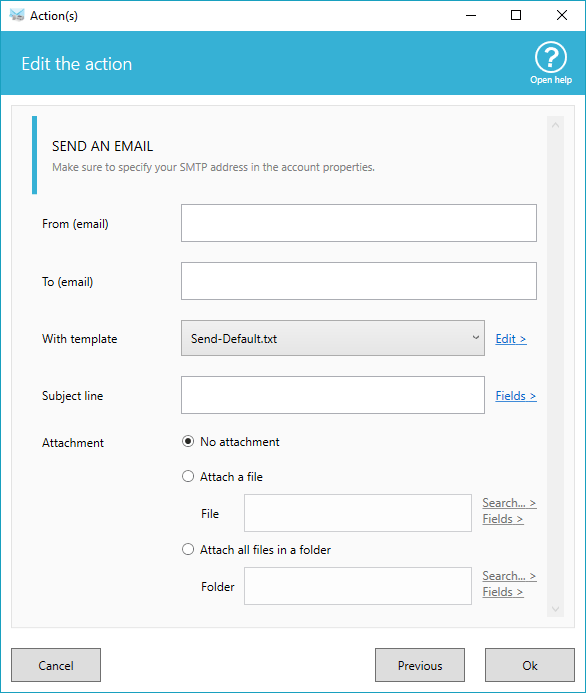The width and height of the screenshot is (586, 693).
Task: Go back with the Previous button
Action: point(420,665)
